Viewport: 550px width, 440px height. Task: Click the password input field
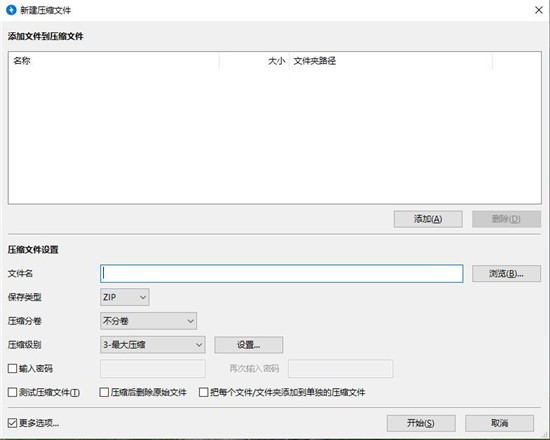click(x=153, y=369)
